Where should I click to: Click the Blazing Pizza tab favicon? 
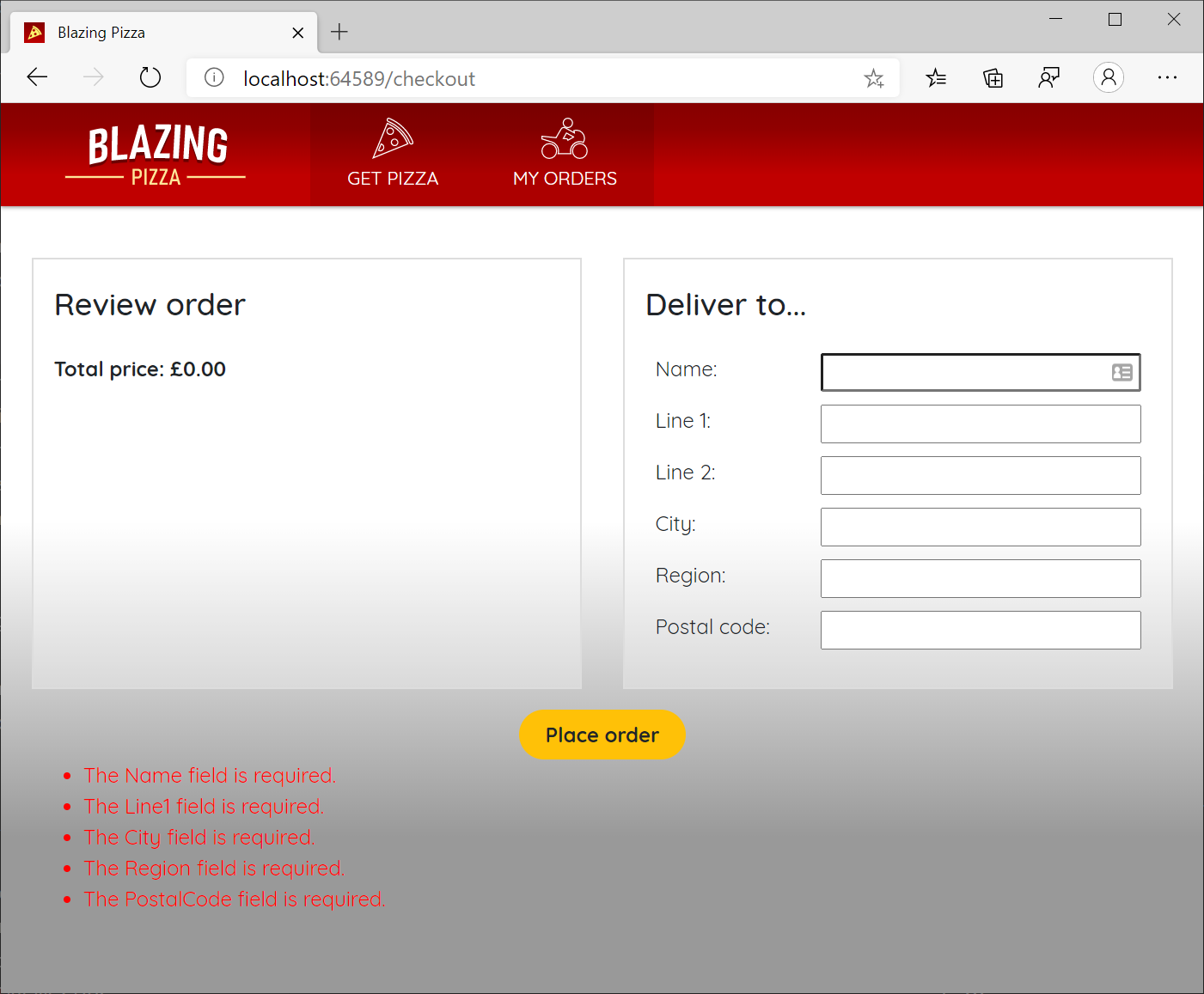[x=34, y=33]
